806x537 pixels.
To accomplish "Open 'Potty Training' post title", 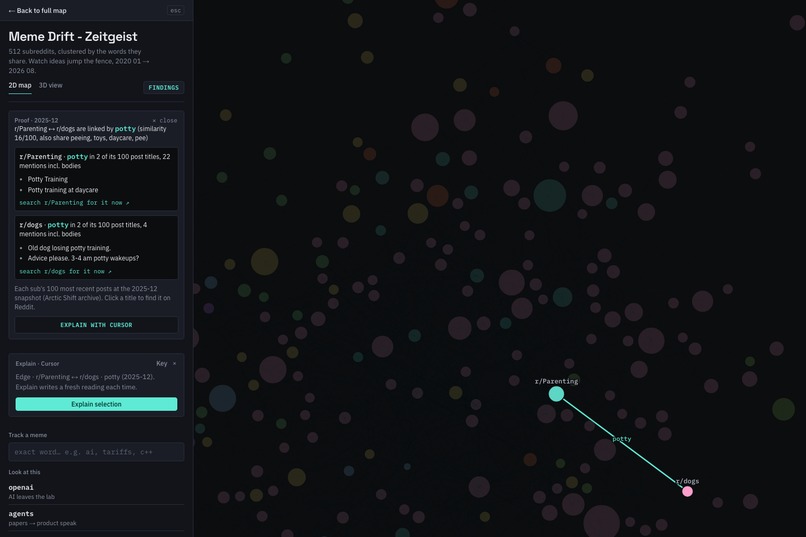I will [x=48, y=179].
